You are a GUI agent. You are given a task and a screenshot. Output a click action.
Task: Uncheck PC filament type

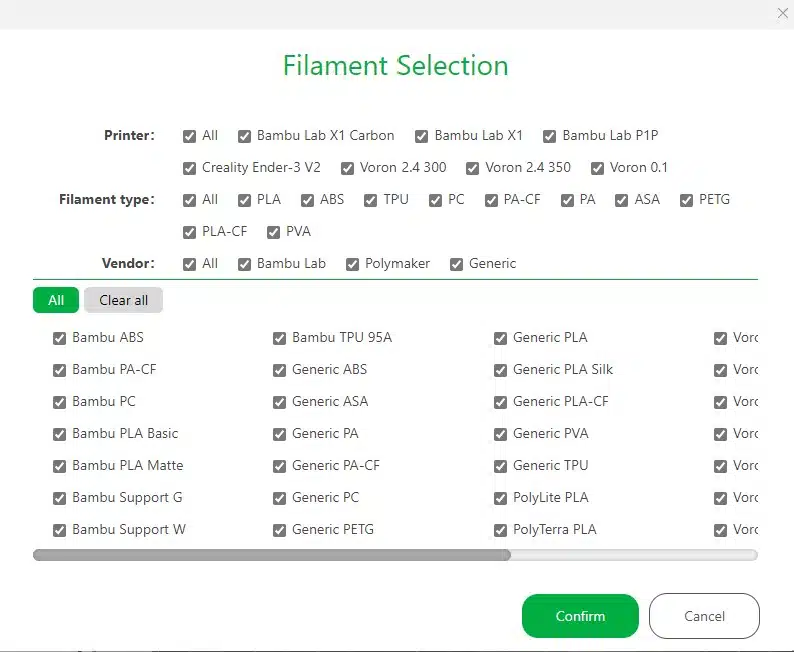[x=435, y=200]
